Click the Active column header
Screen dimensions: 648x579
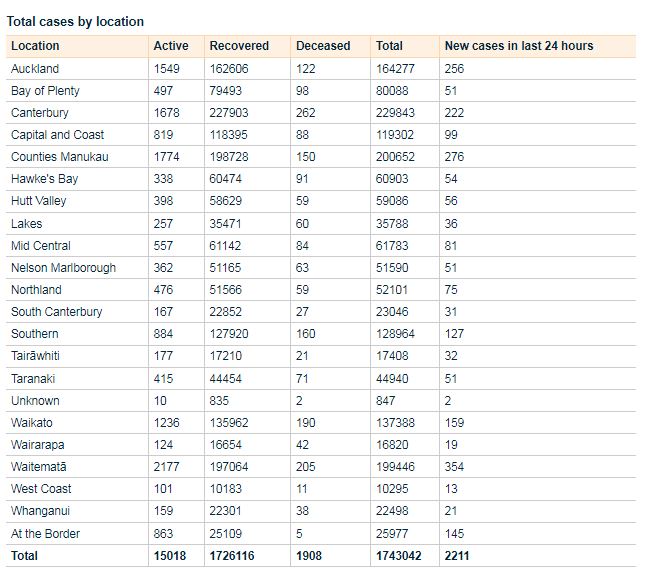coord(170,46)
